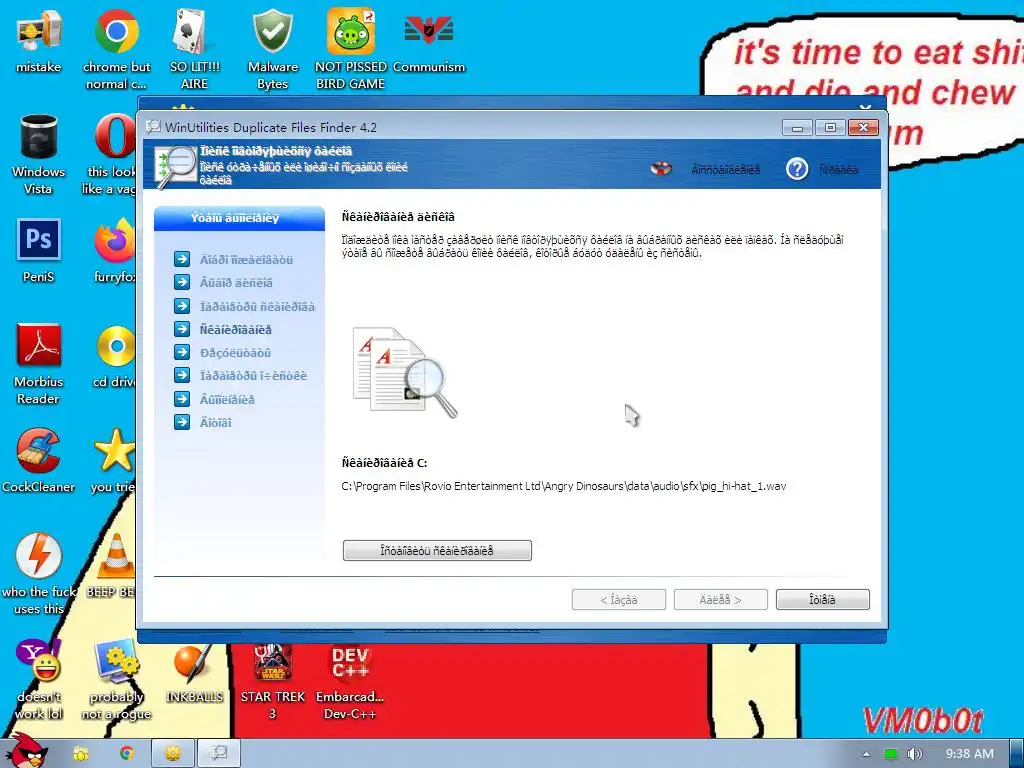The image size is (1024, 768).
Task: Launch Malware Bytes from desktop
Action: coord(272,49)
